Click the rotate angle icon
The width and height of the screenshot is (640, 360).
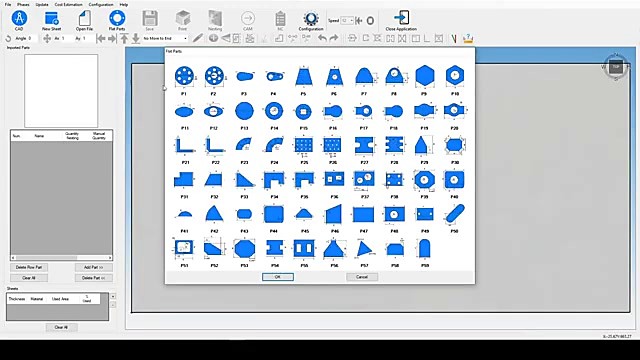click(x=8, y=38)
